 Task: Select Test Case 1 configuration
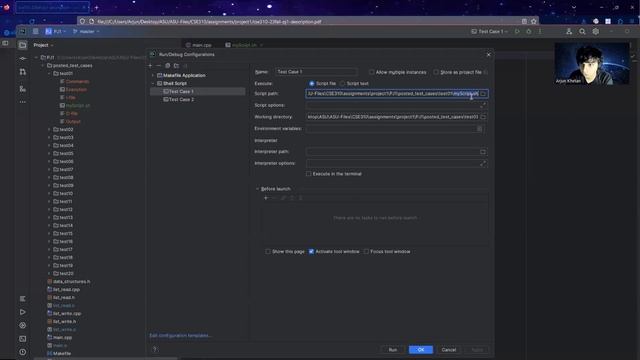click(198, 91)
